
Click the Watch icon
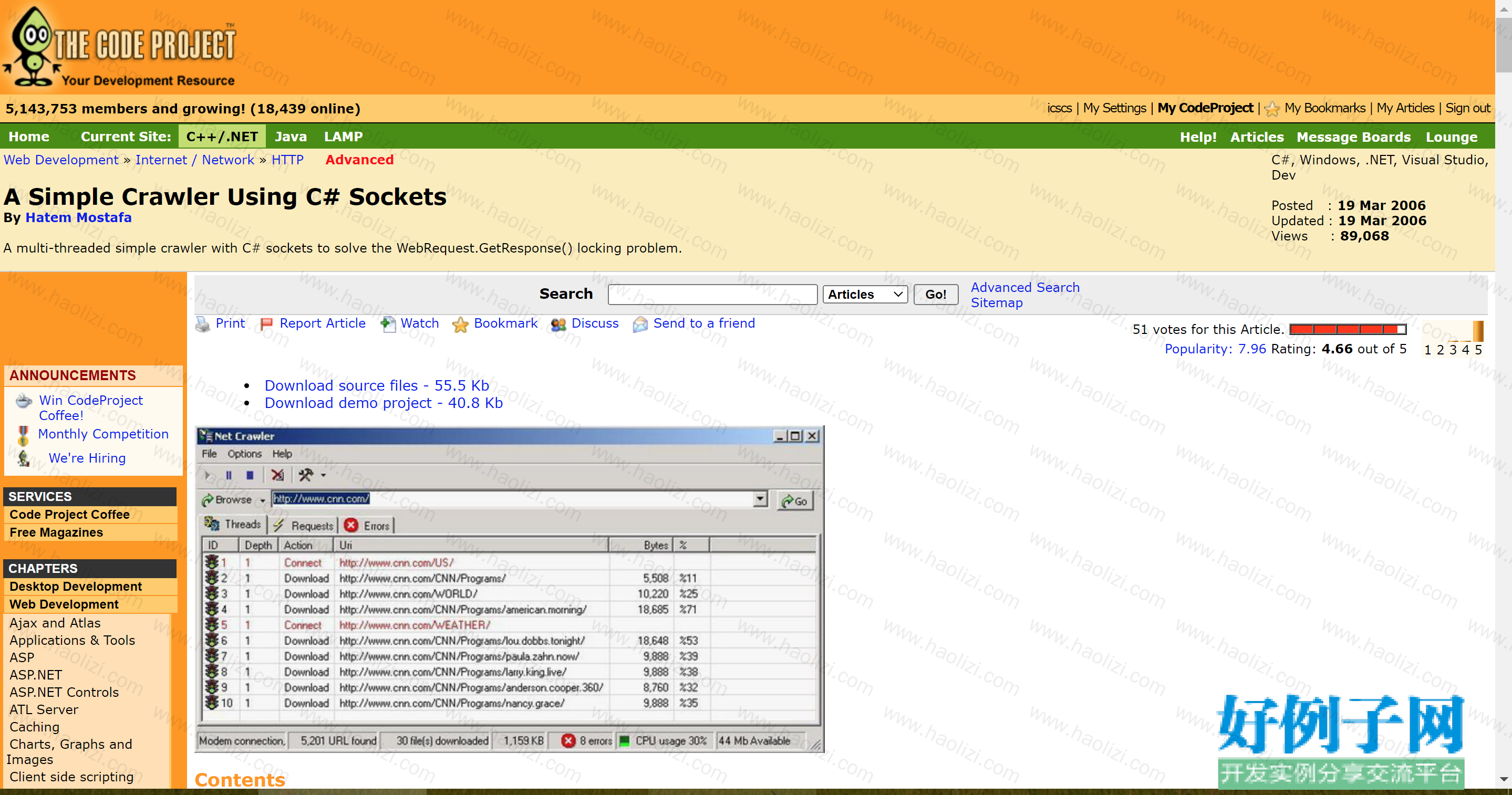tap(387, 324)
